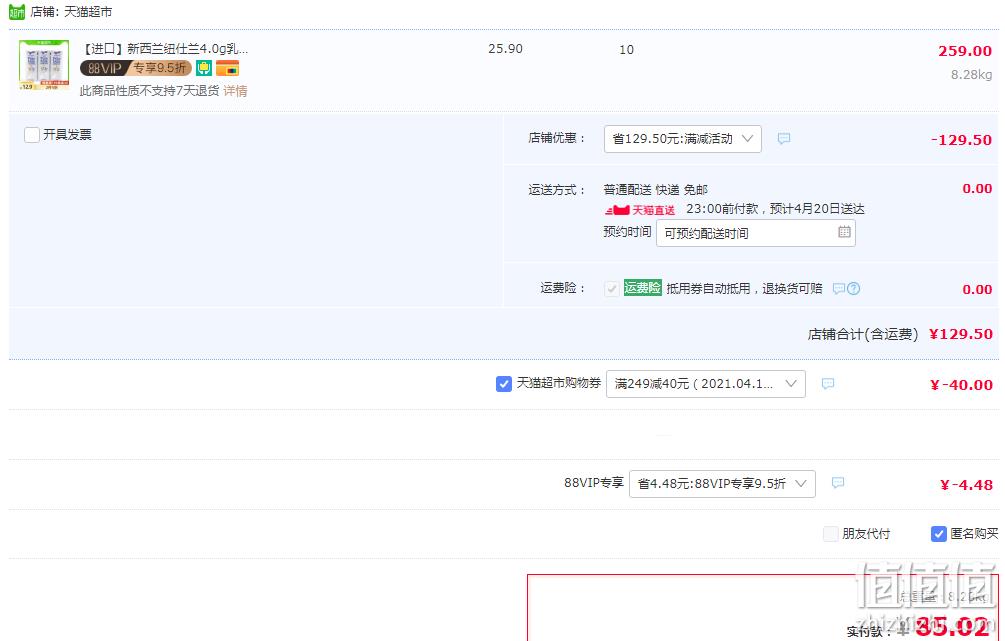Click the unit price 25.90
Image resolution: width=1005 pixels, height=641 pixels.
[x=505, y=49]
